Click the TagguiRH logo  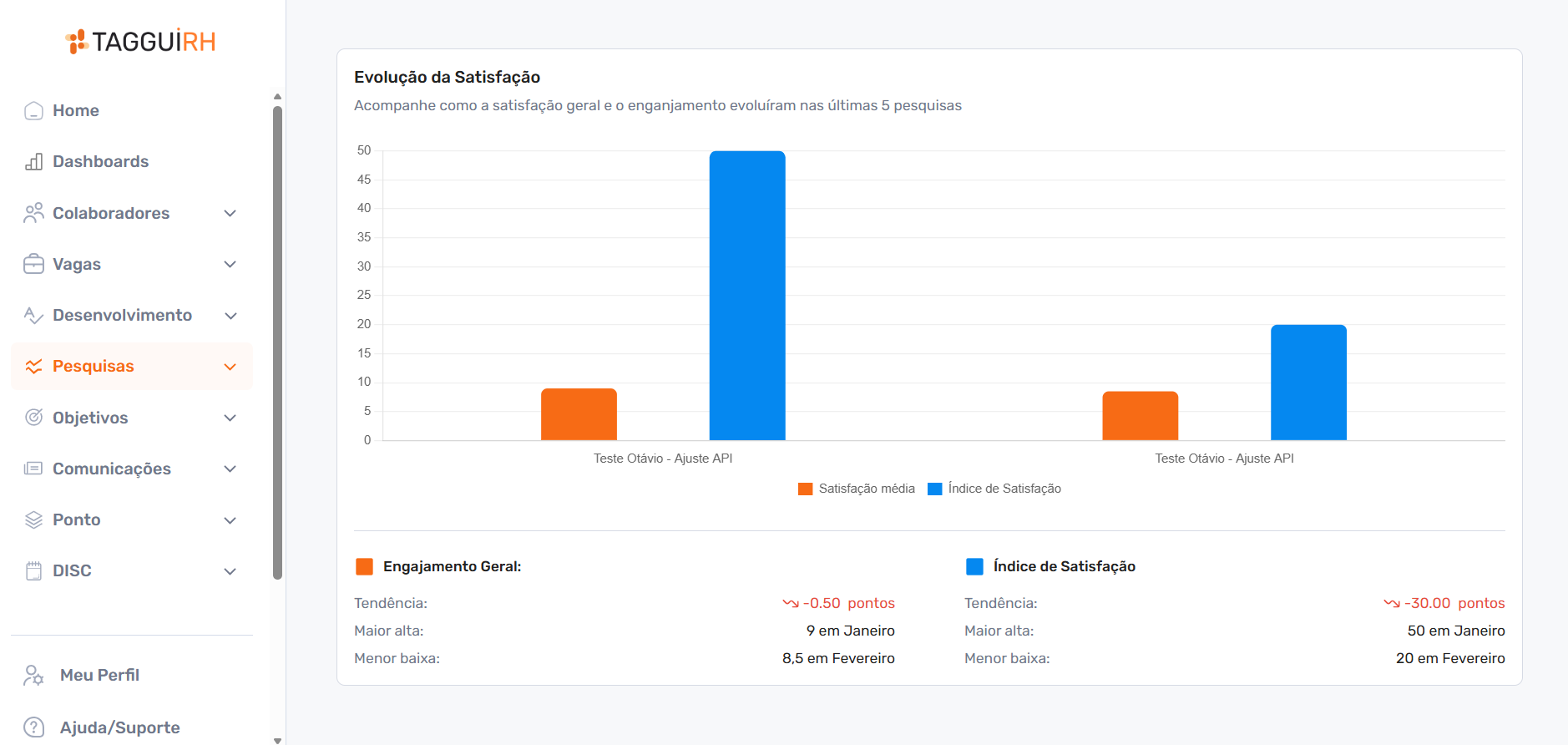(140, 42)
